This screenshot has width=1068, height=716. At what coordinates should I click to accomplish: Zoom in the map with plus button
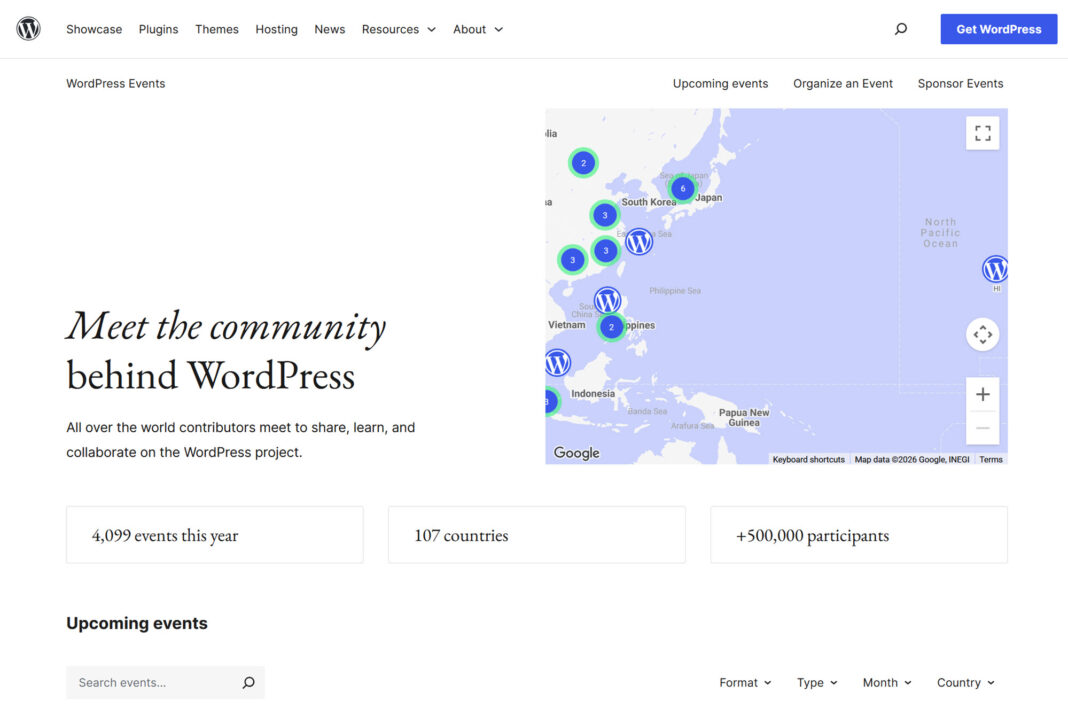point(982,394)
